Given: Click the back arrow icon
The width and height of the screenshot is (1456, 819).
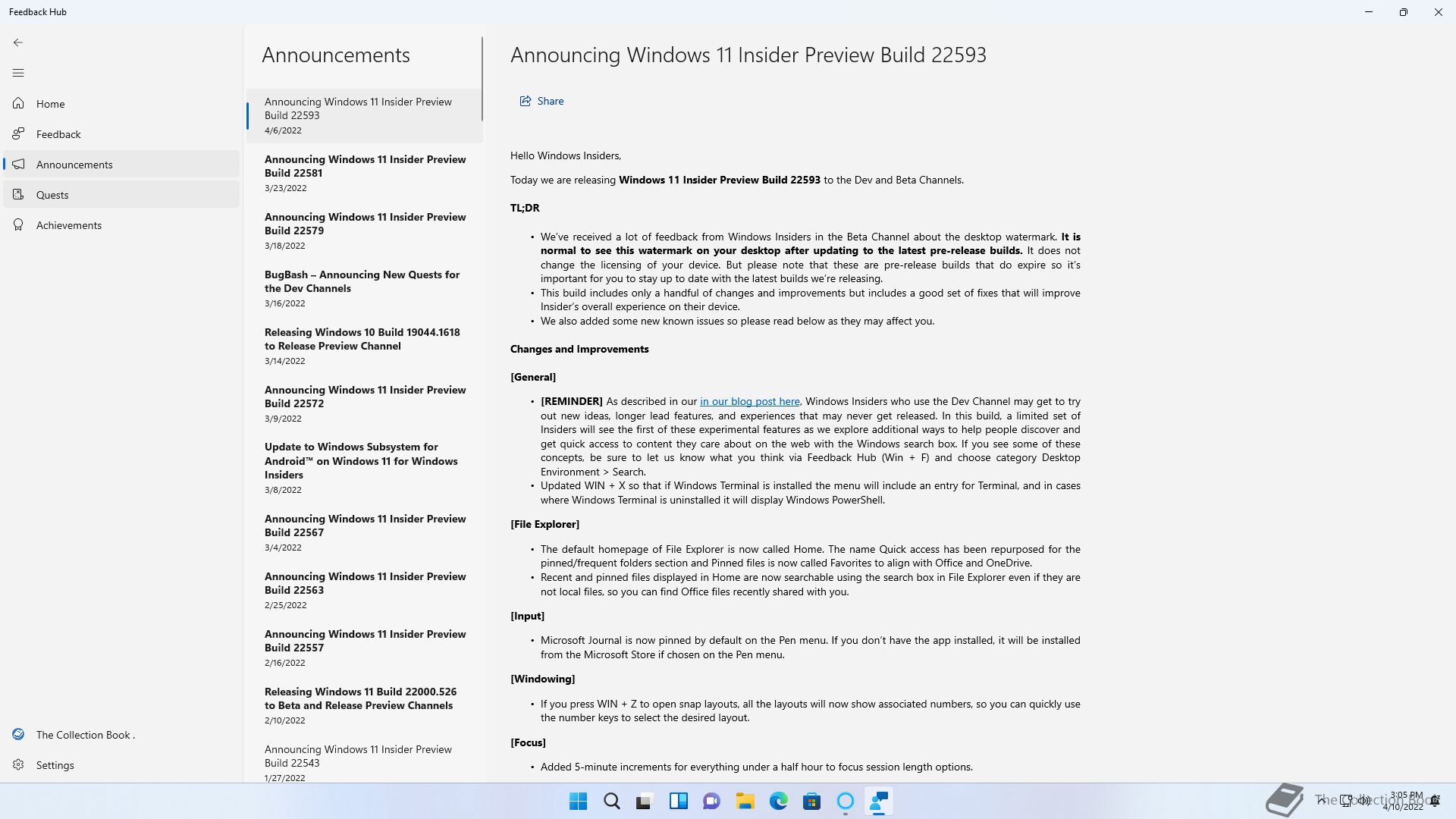Looking at the screenshot, I should tap(18, 42).
